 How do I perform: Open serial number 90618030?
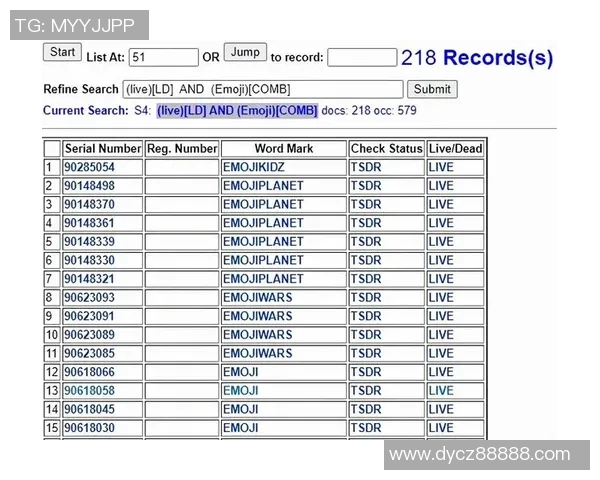tap(89, 428)
